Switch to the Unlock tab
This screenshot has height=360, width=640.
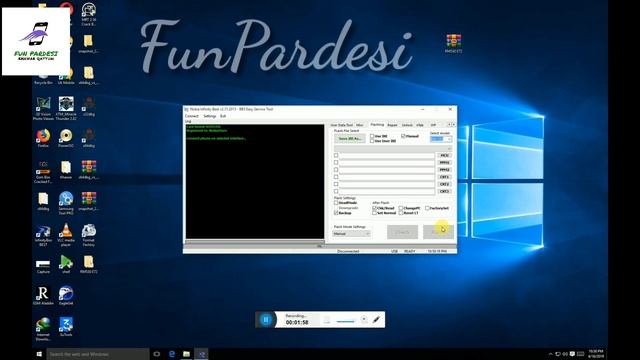pos(407,125)
